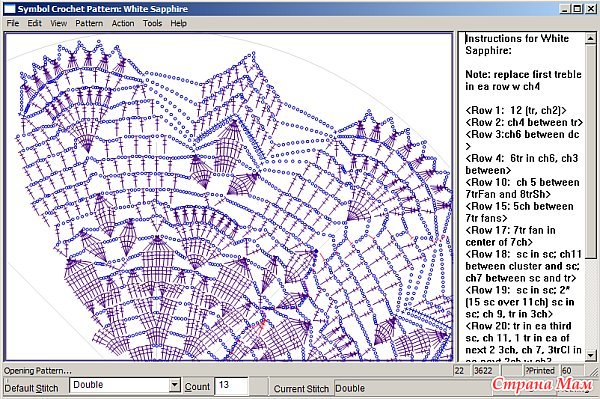Minimize the Symbol Crochet Pattern window
600x399 pixels.
point(566,8)
